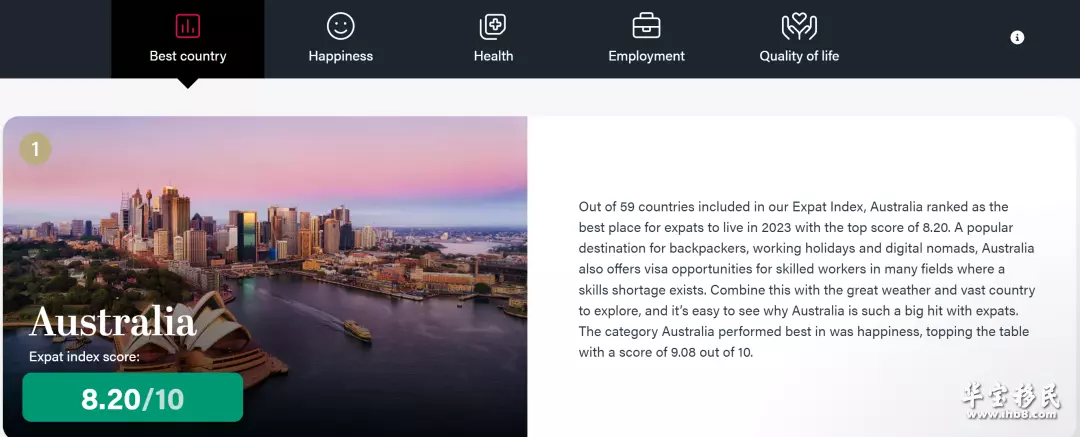The image size is (1080, 437).
Task: Click the Best country bar chart icon
Action: point(187,26)
